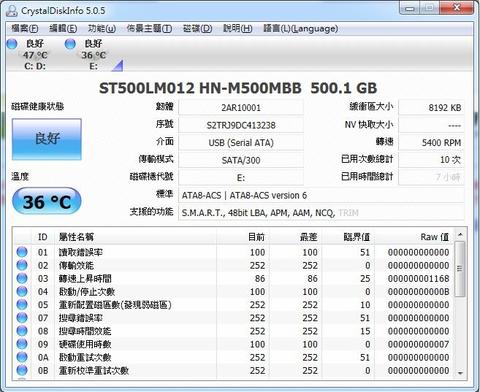Screen dimensions: 480x392
Task: Click the greyed power on hours field
Action: [431, 178]
